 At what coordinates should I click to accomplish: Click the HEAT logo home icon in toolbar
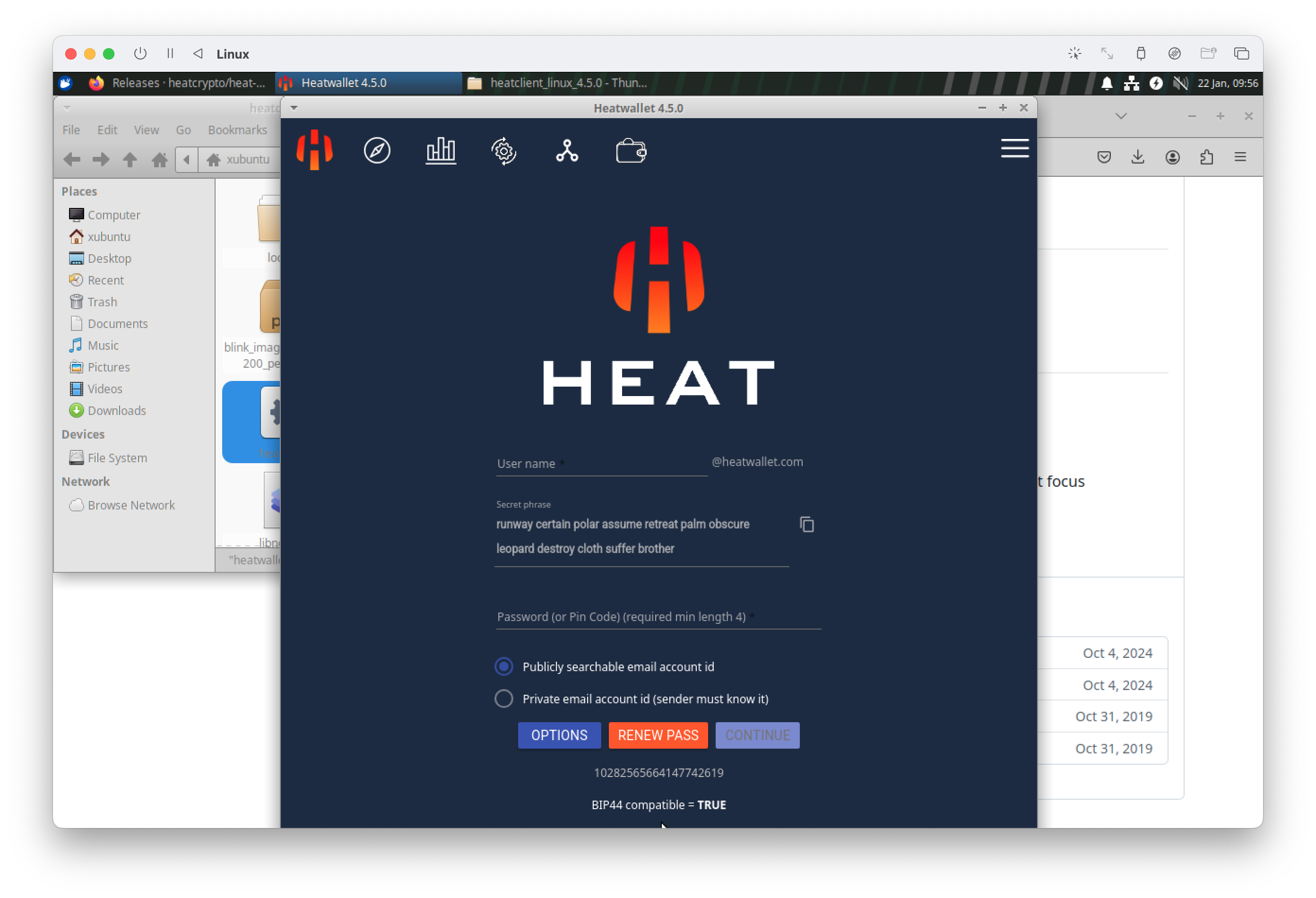point(314,150)
